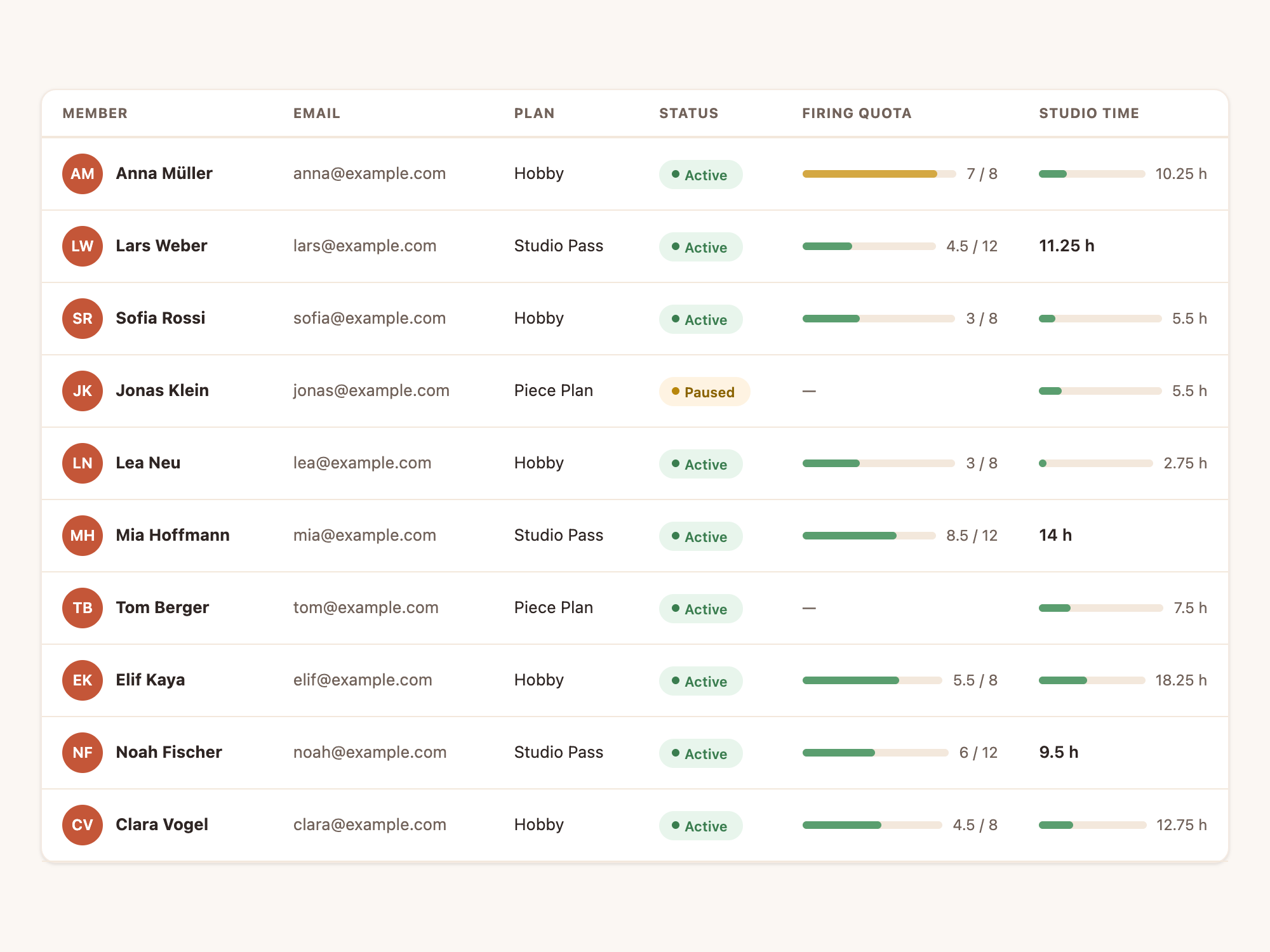Open anna@example.com email link

(370, 174)
